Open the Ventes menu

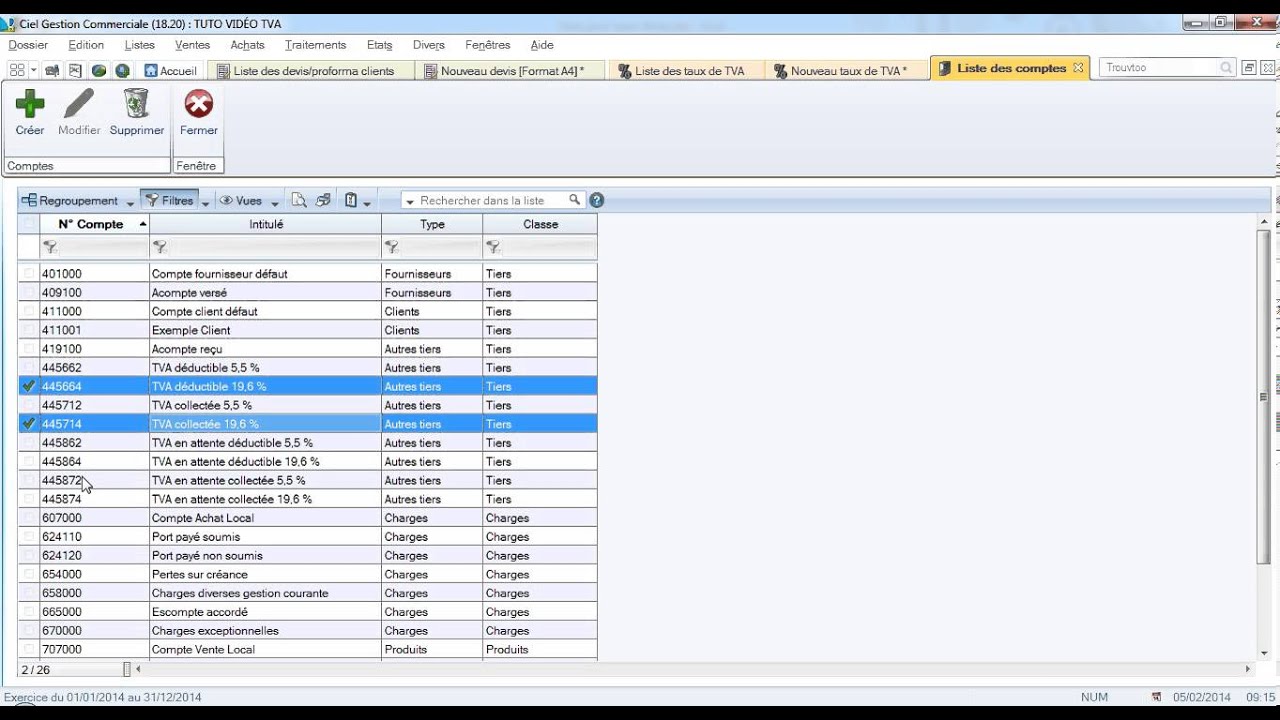coord(192,45)
